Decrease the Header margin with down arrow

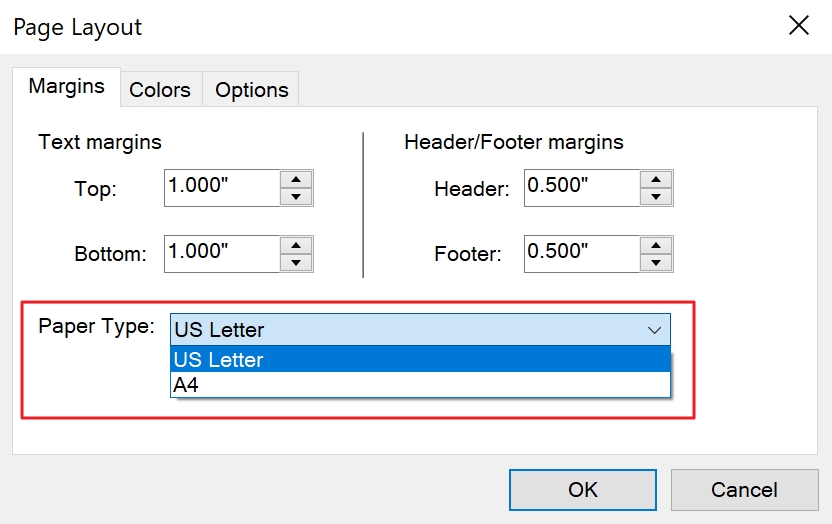coord(656,196)
